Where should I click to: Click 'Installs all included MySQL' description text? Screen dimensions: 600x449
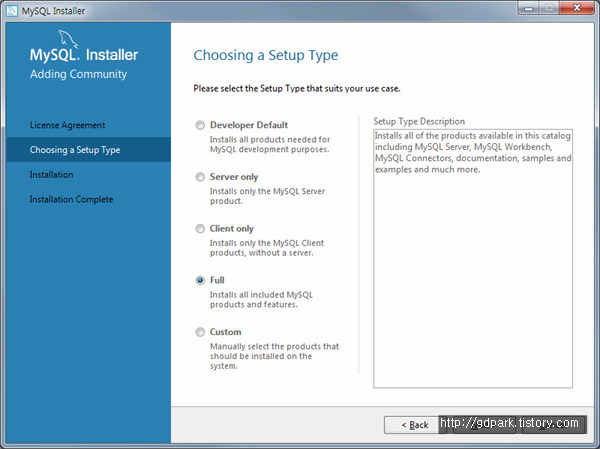click(261, 299)
